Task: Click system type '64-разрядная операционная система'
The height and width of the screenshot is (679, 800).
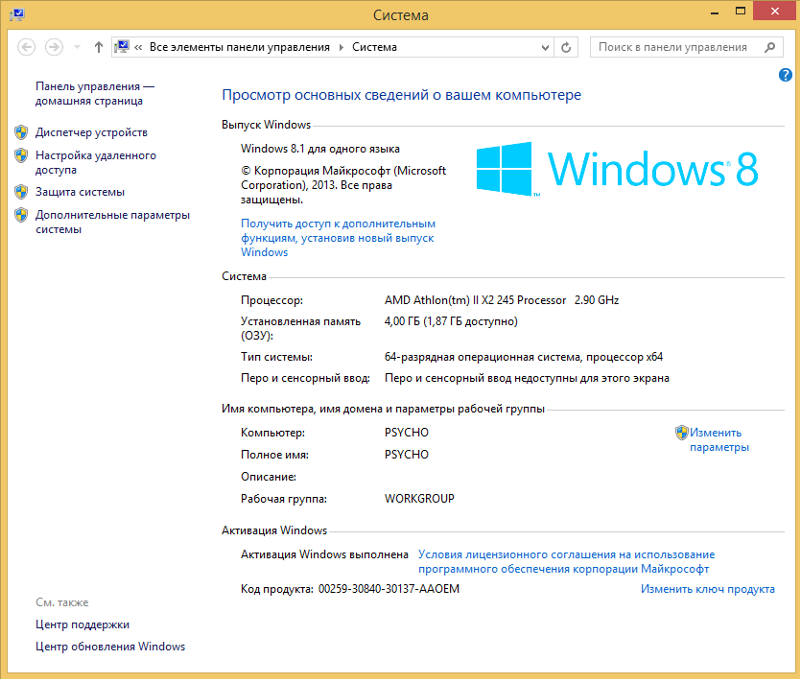Action: click(483, 357)
